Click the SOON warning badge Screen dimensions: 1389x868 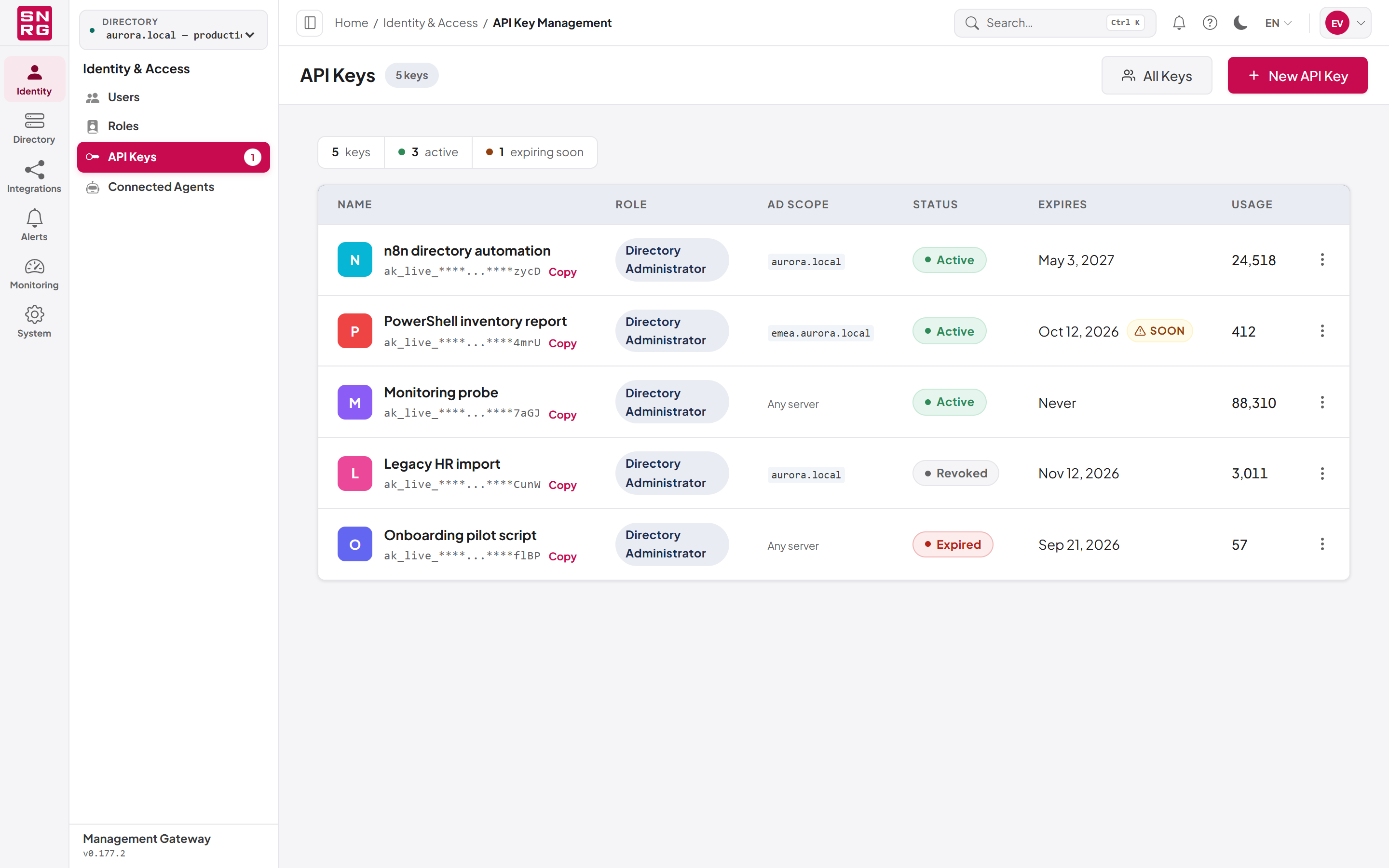click(x=1159, y=331)
